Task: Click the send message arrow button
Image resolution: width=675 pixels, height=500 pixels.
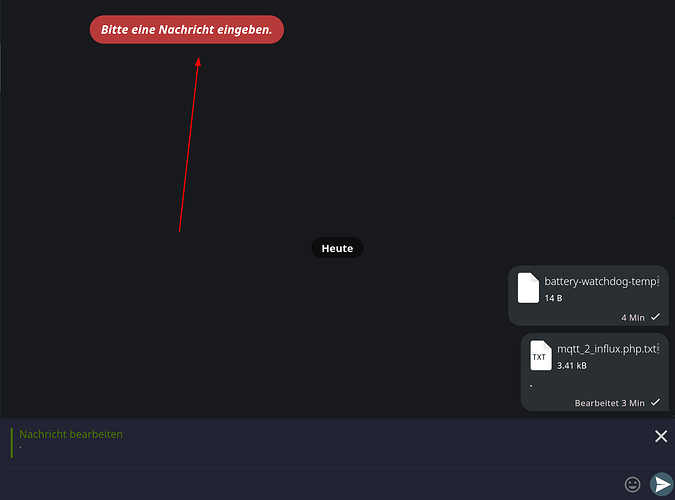Action: [x=661, y=484]
